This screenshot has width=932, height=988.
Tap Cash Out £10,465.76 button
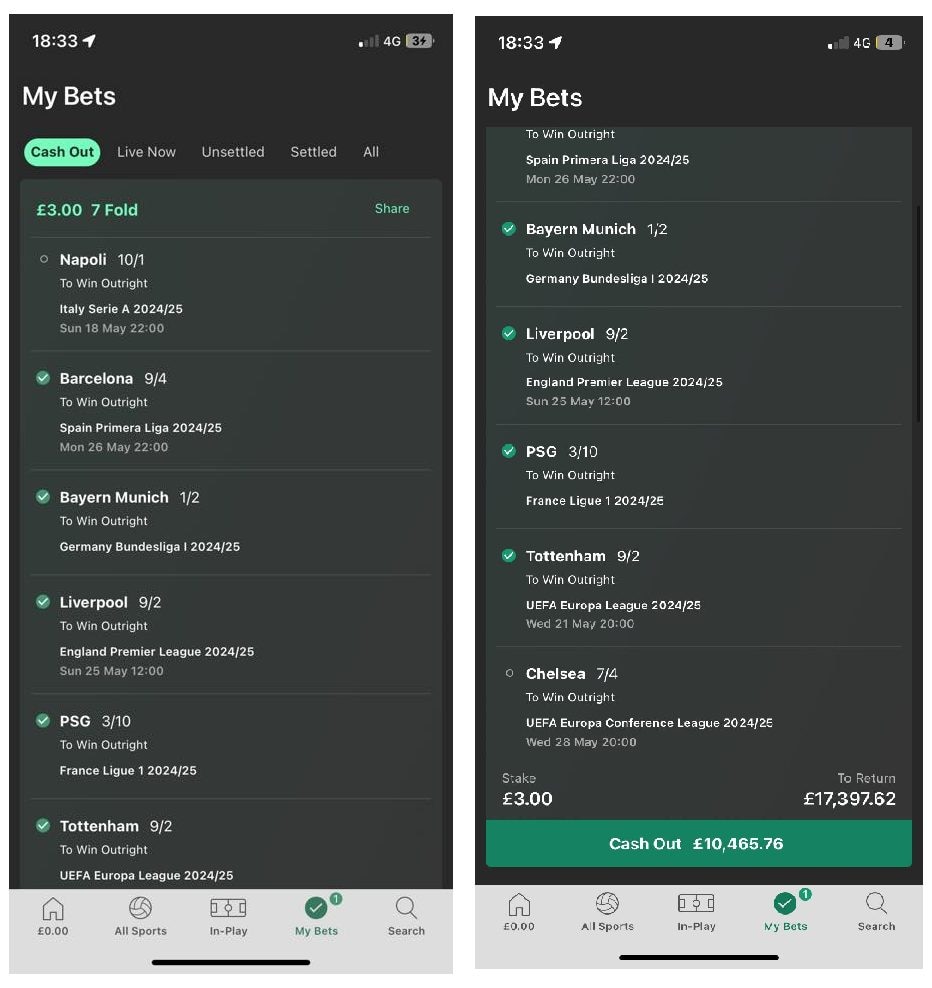[698, 844]
